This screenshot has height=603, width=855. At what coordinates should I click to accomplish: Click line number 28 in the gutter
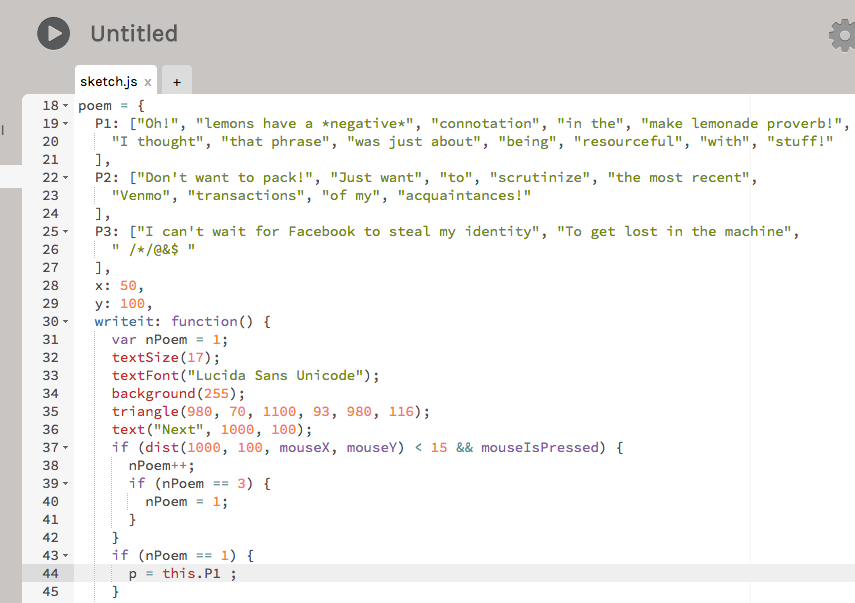pos(51,286)
